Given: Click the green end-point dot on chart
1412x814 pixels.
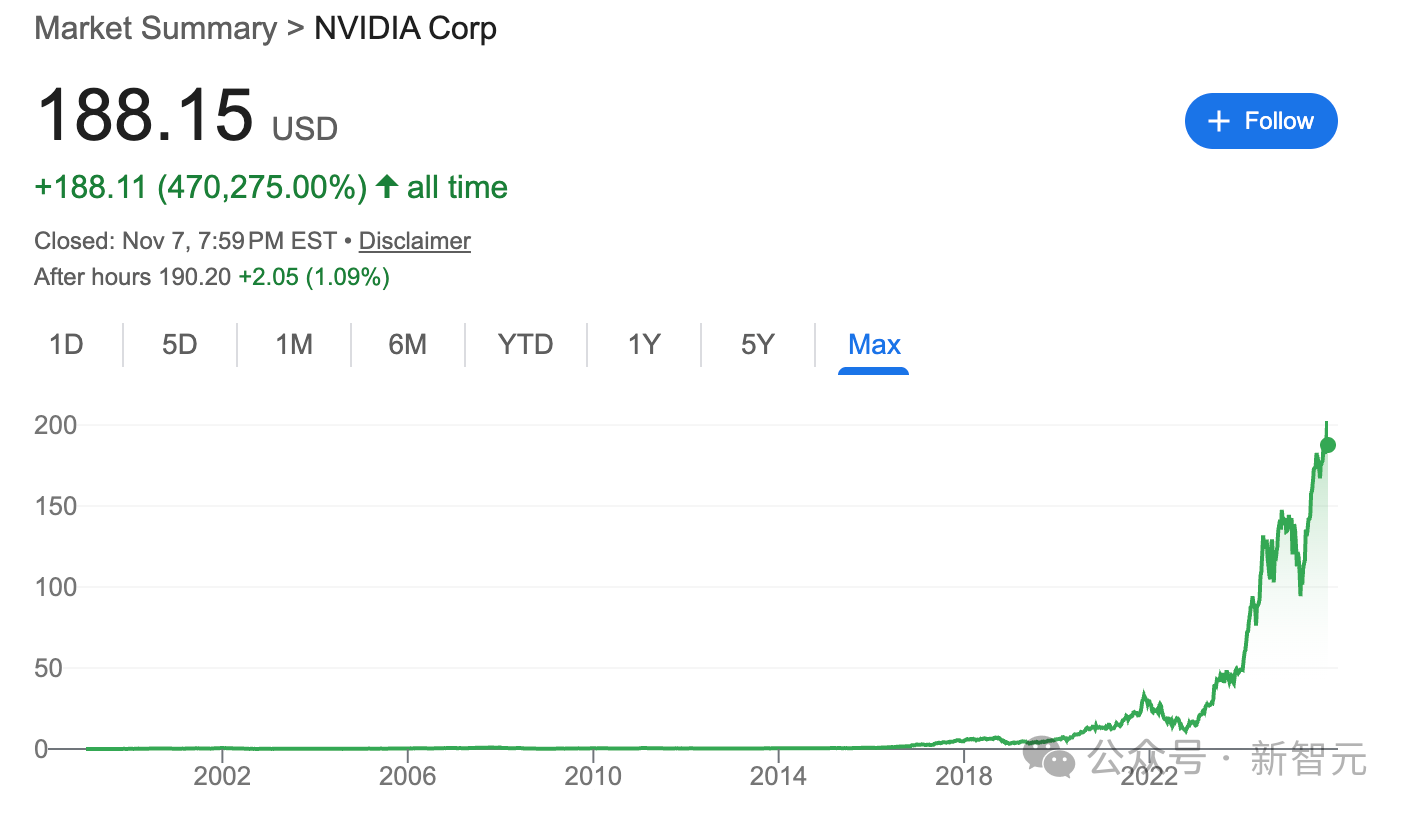Looking at the screenshot, I should coord(1327,445).
